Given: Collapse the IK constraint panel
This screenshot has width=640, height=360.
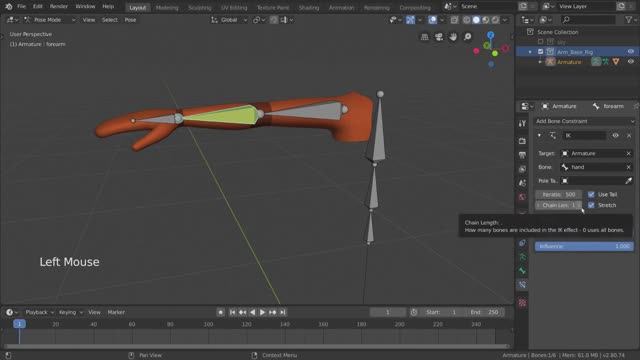Looking at the screenshot, I should pyautogui.click(x=539, y=136).
